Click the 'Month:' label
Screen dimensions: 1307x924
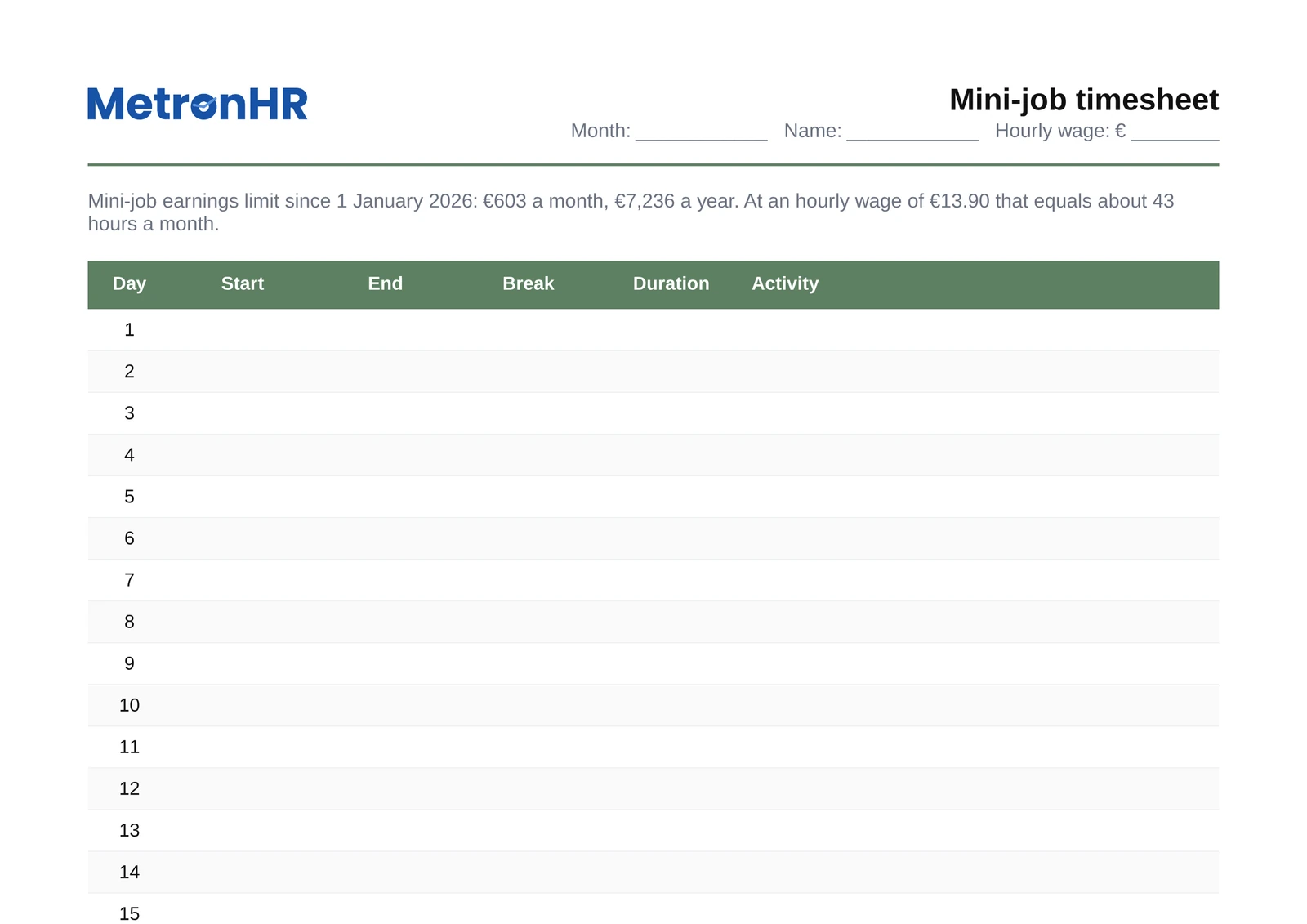click(600, 131)
